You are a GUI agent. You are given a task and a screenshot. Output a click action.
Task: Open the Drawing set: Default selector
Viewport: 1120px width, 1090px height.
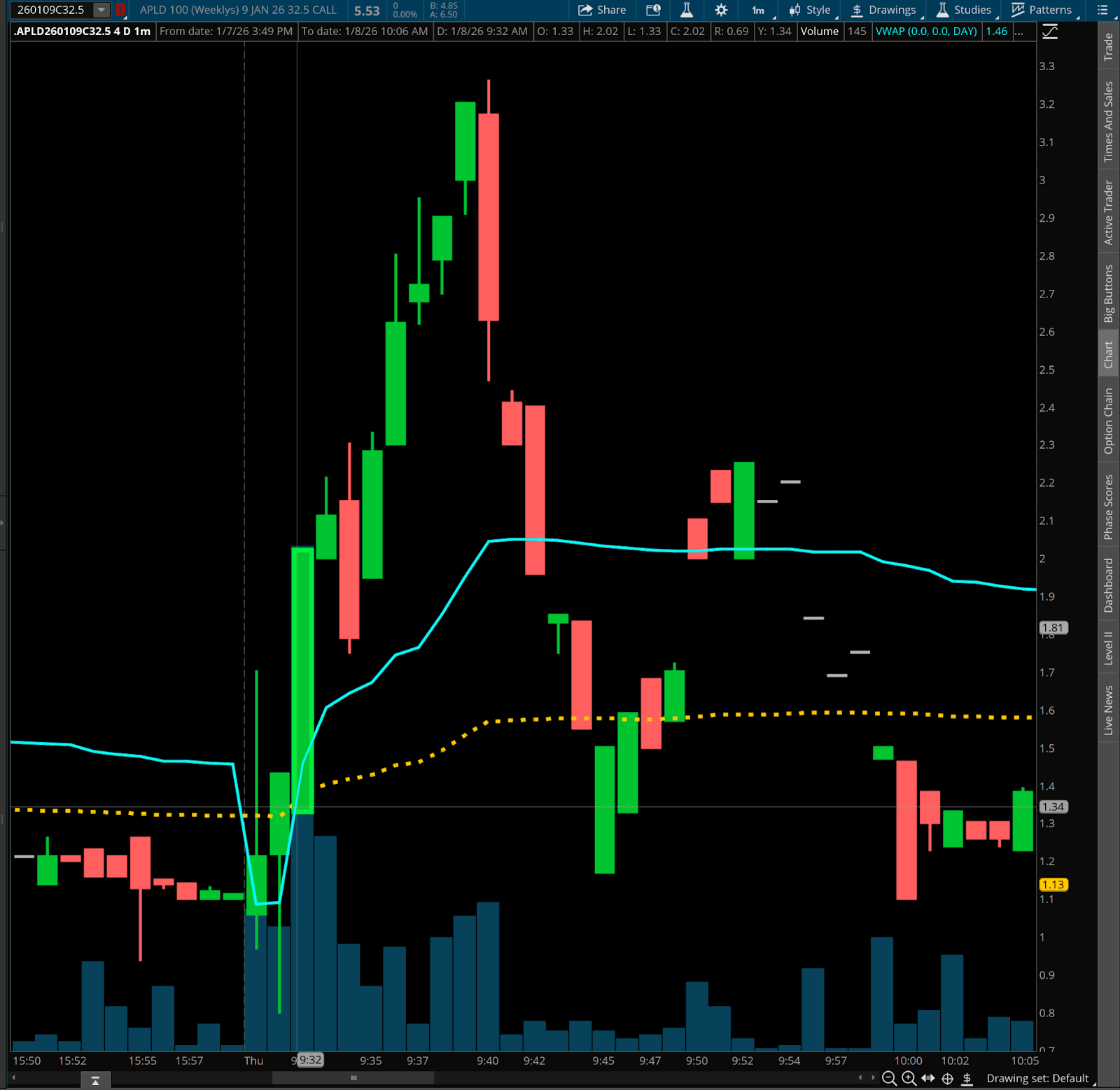point(1038,1078)
